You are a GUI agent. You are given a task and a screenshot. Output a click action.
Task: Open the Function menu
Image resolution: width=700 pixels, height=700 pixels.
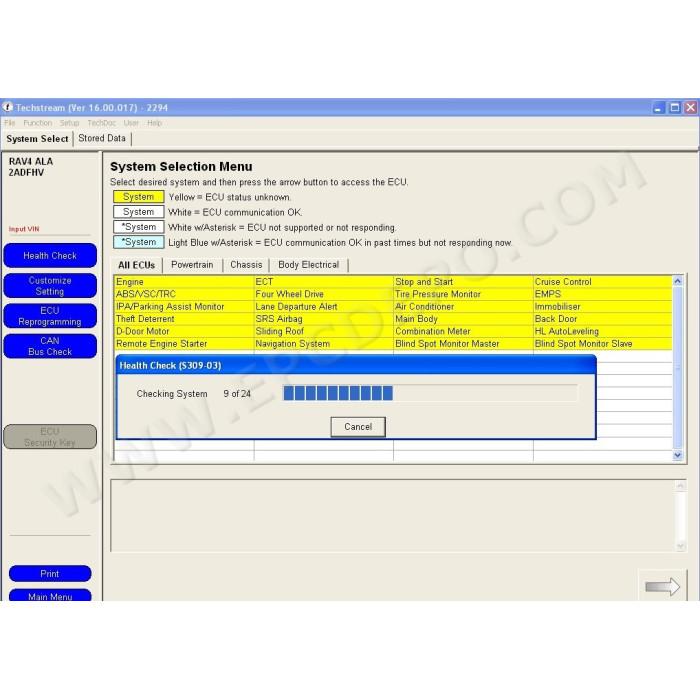38,123
